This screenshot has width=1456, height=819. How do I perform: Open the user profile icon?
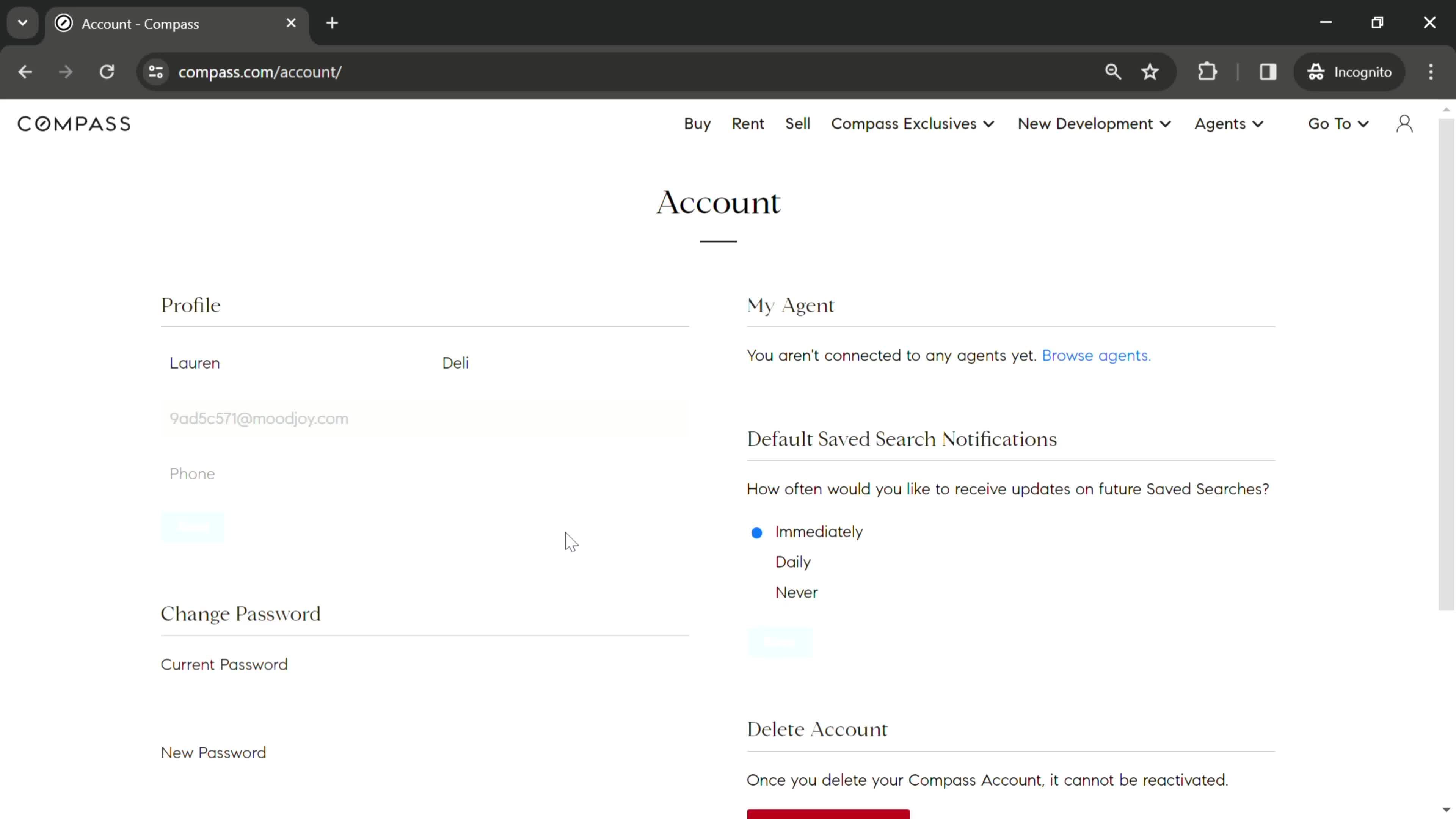1404,124
